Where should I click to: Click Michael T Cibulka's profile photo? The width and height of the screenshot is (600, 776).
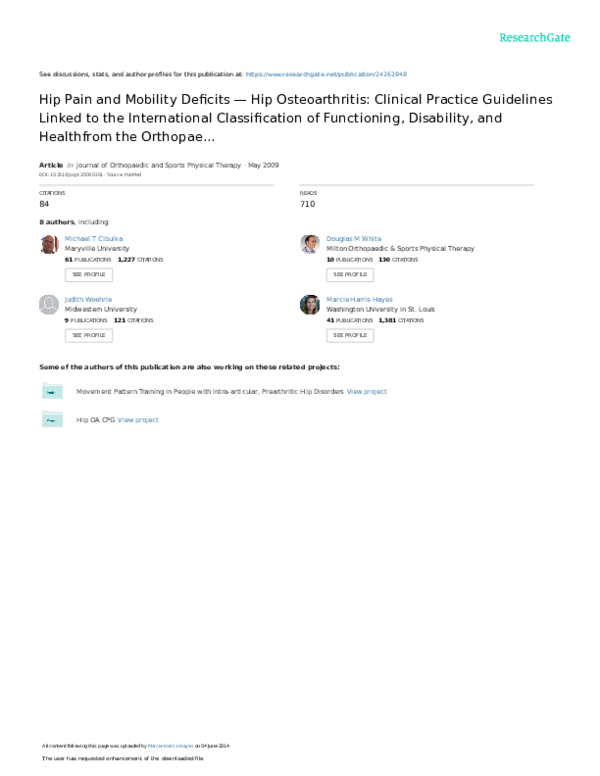[49, 245]
